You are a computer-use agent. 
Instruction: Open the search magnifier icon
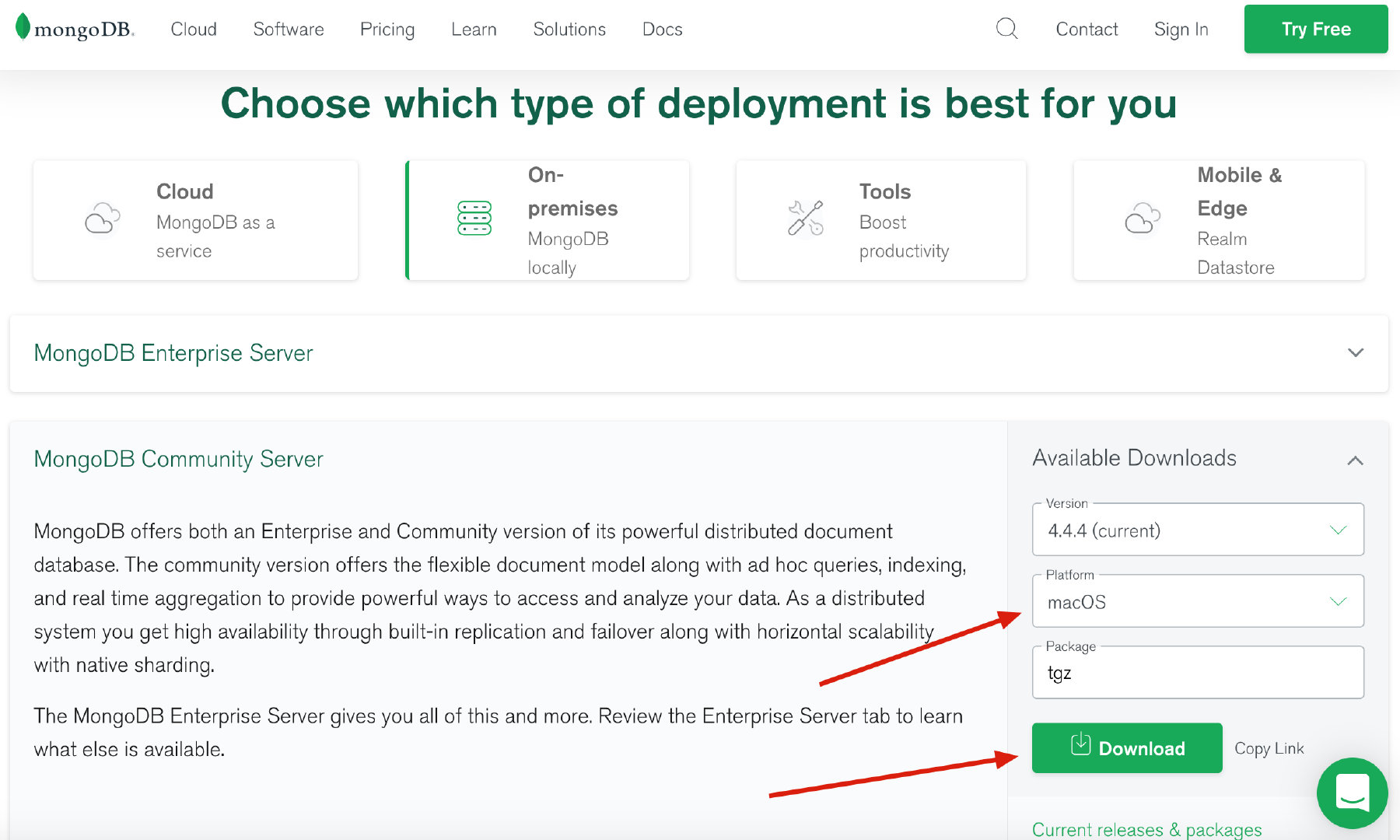pos(1006,29)
